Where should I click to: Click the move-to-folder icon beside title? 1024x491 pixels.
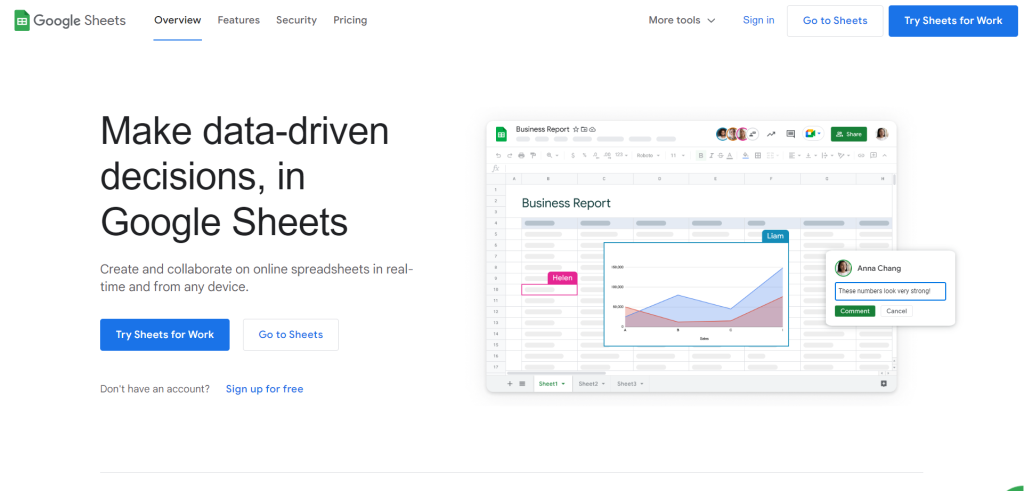(584, 129)
